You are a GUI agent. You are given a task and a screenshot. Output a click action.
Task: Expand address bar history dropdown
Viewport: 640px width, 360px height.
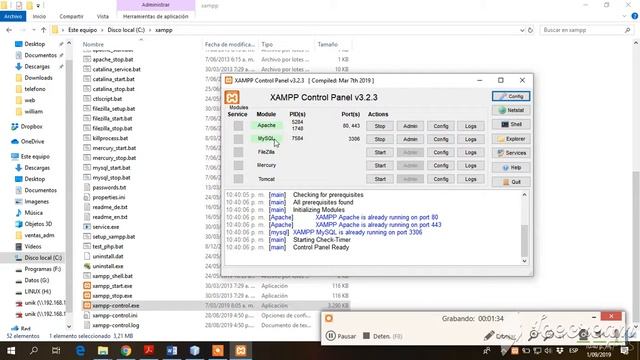click(x=522, y=30)
